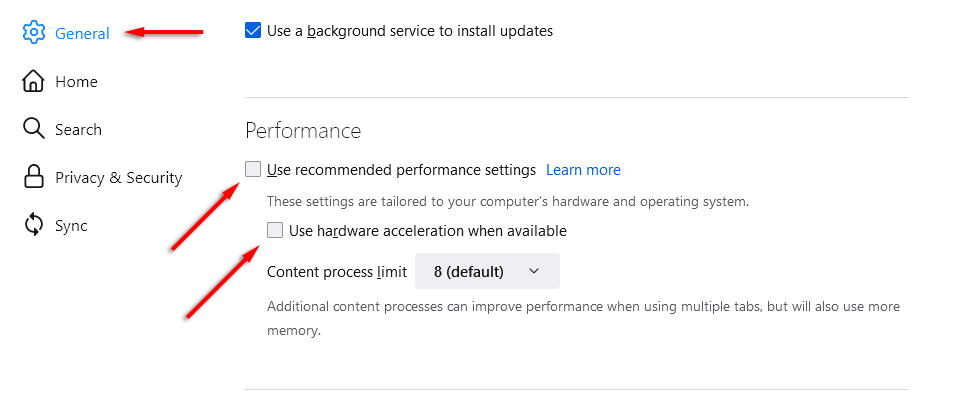The height and width of the screenshot is (404, 968).
Task: Click the 'Use recommended performance settings' label text
Action: (x=401, y=169)
